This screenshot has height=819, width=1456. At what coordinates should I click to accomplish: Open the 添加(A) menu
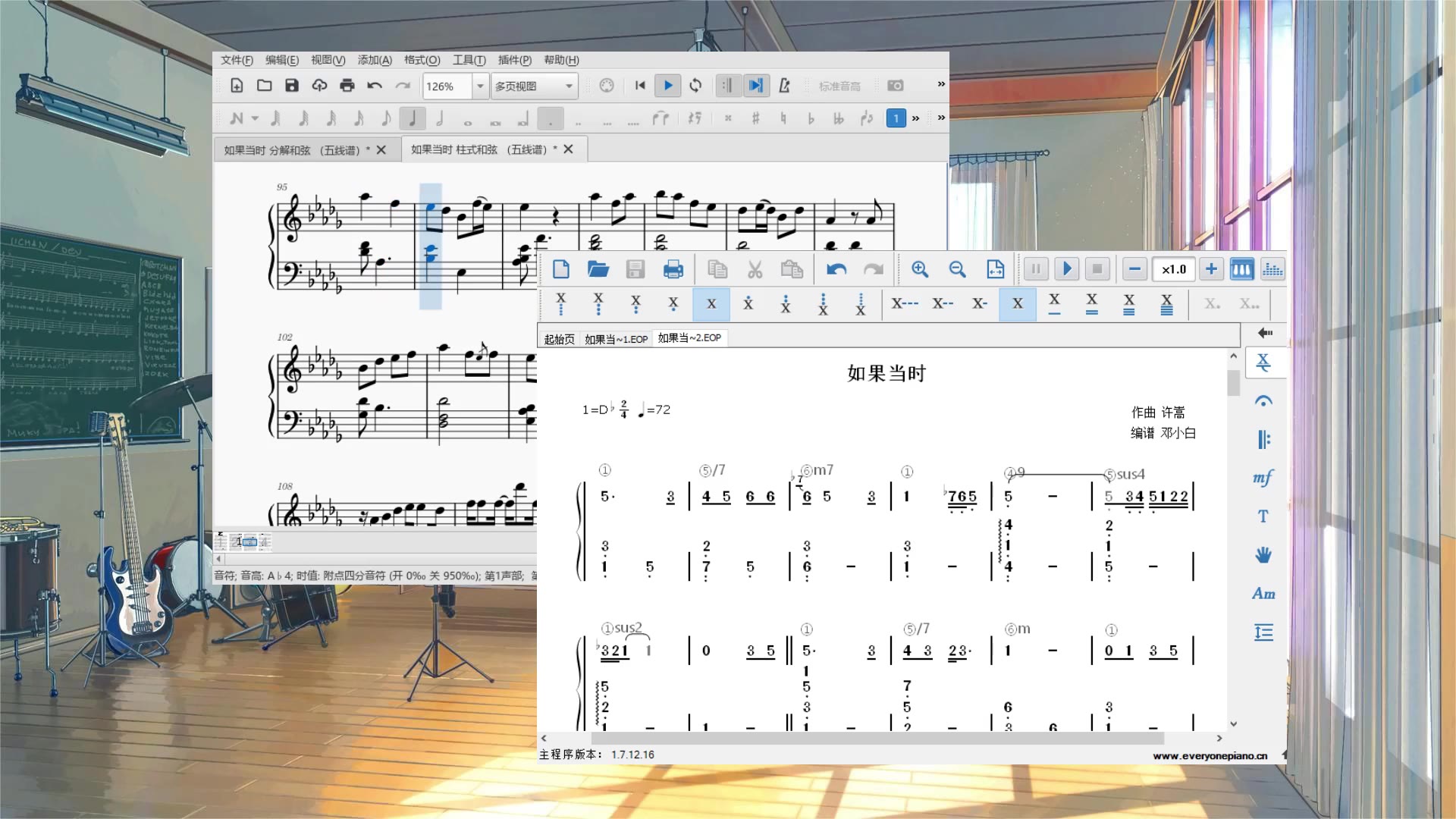(x=375, y=60)
